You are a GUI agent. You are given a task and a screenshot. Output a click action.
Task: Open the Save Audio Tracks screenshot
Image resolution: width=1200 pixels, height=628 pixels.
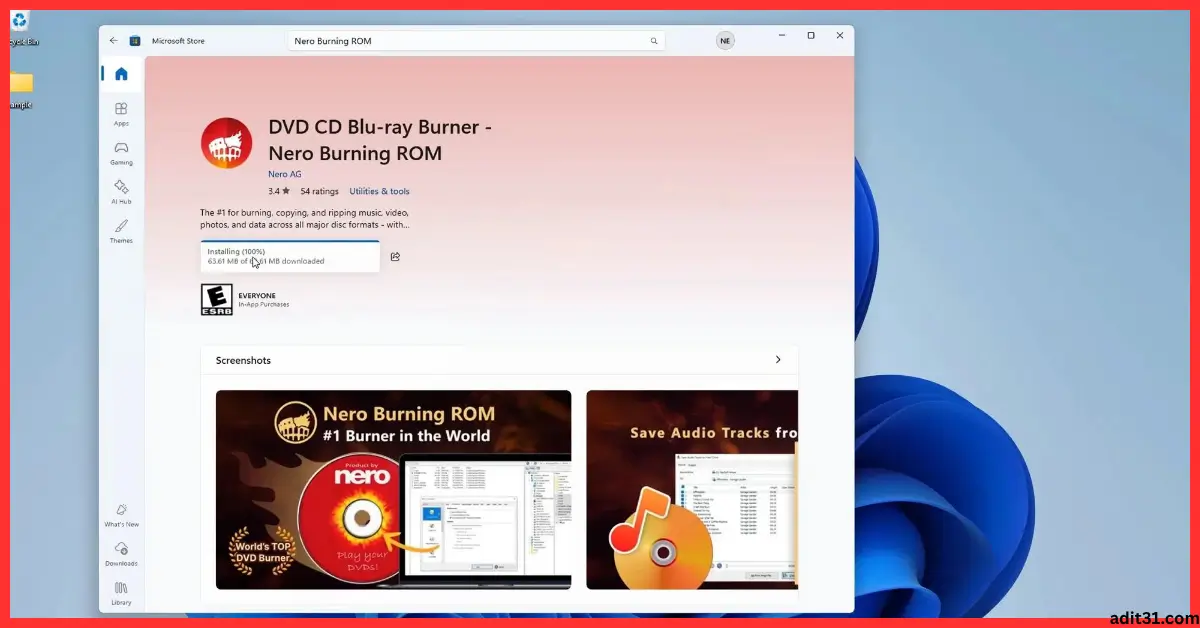point(692,489)
